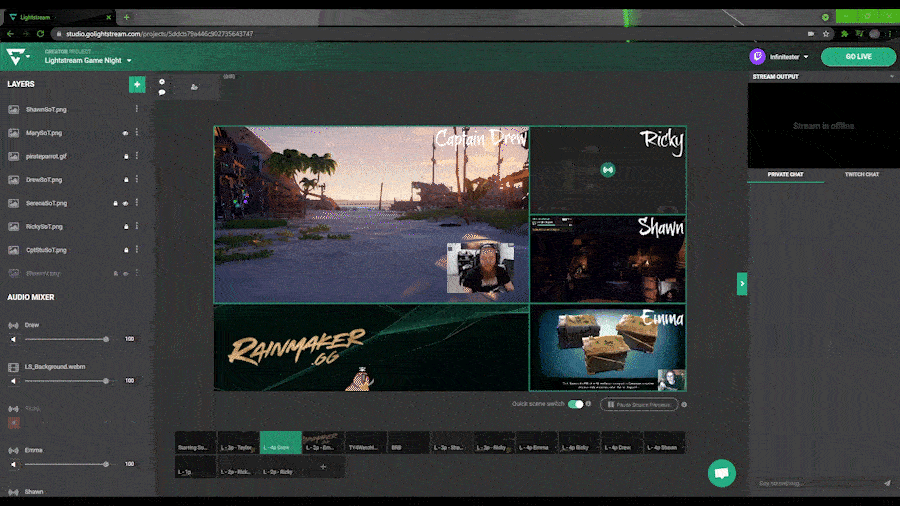Click the image icon of ShawnSoT.png layer
This screenshot has width=900, height=506.
14,110
